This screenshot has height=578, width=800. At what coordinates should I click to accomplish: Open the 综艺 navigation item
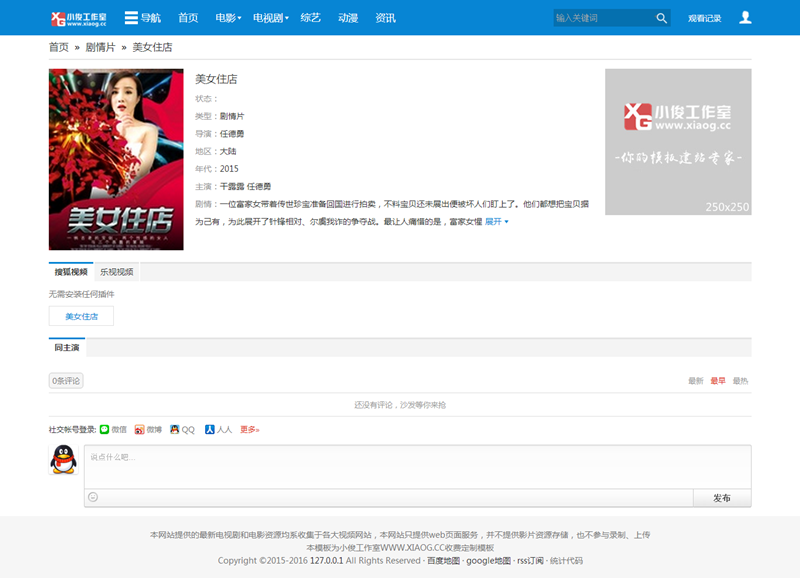pyautogui.click(x=310, y=18)
